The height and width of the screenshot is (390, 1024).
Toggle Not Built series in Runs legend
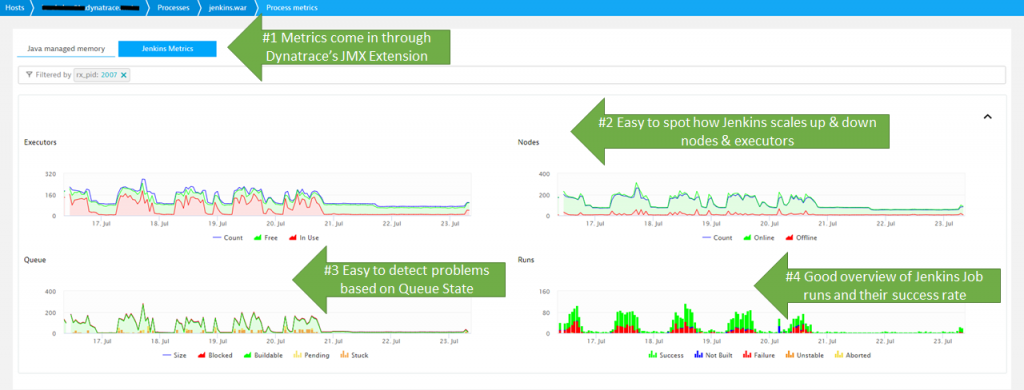(x=713, y=355)
